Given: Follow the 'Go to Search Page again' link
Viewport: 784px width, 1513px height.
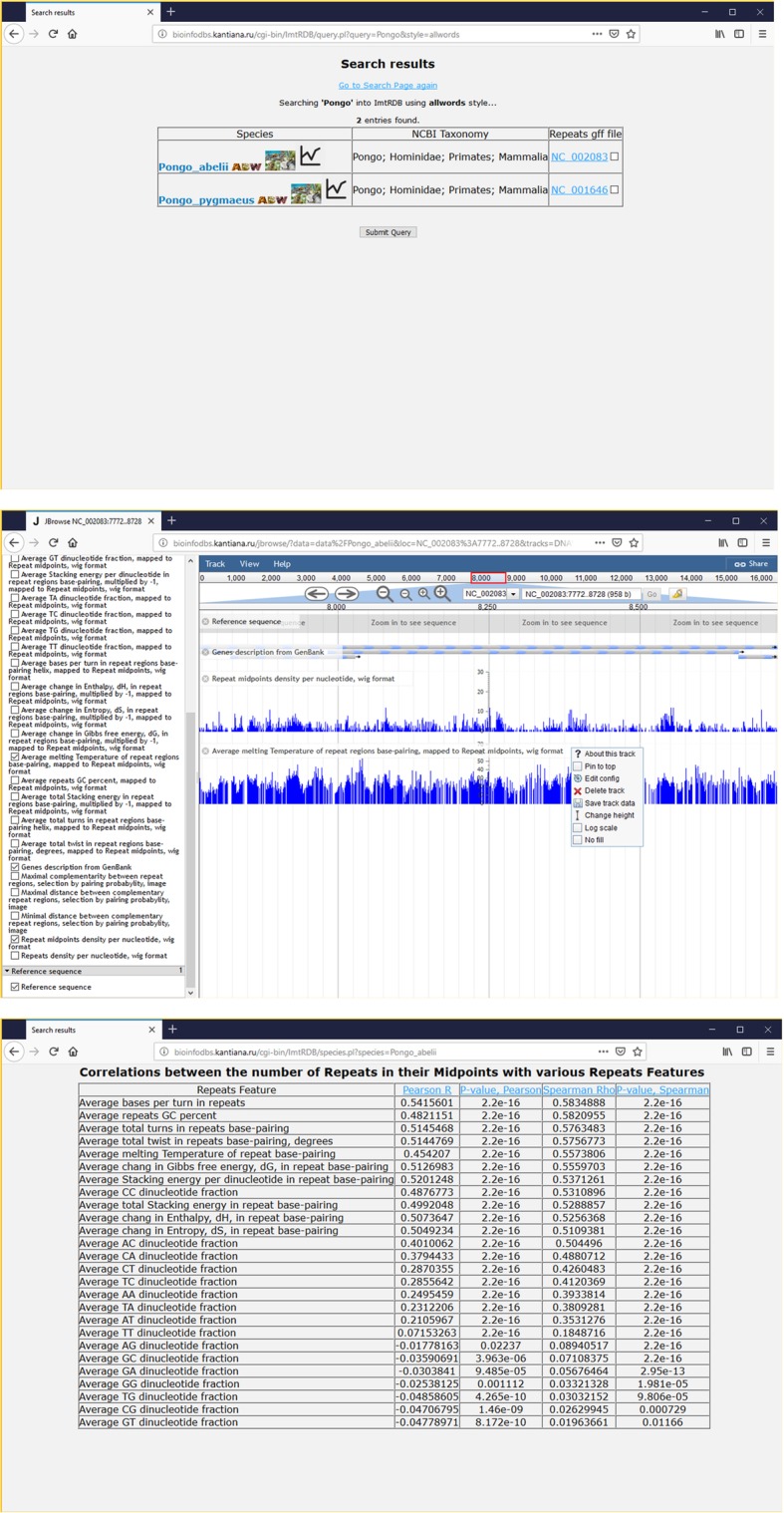Looking at the screenshot, I should (388, 86).
